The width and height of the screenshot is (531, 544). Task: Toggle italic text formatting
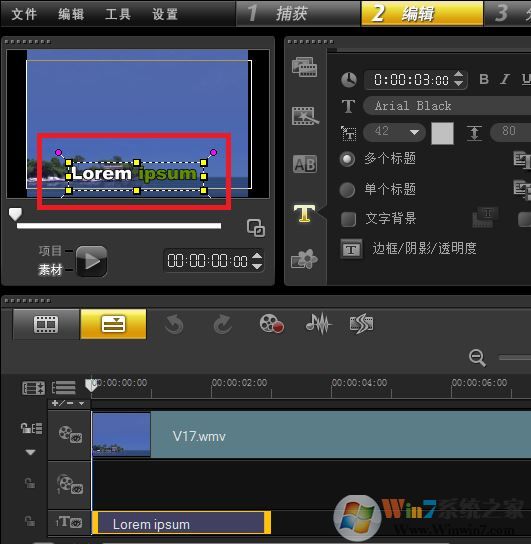coord(505,79)
